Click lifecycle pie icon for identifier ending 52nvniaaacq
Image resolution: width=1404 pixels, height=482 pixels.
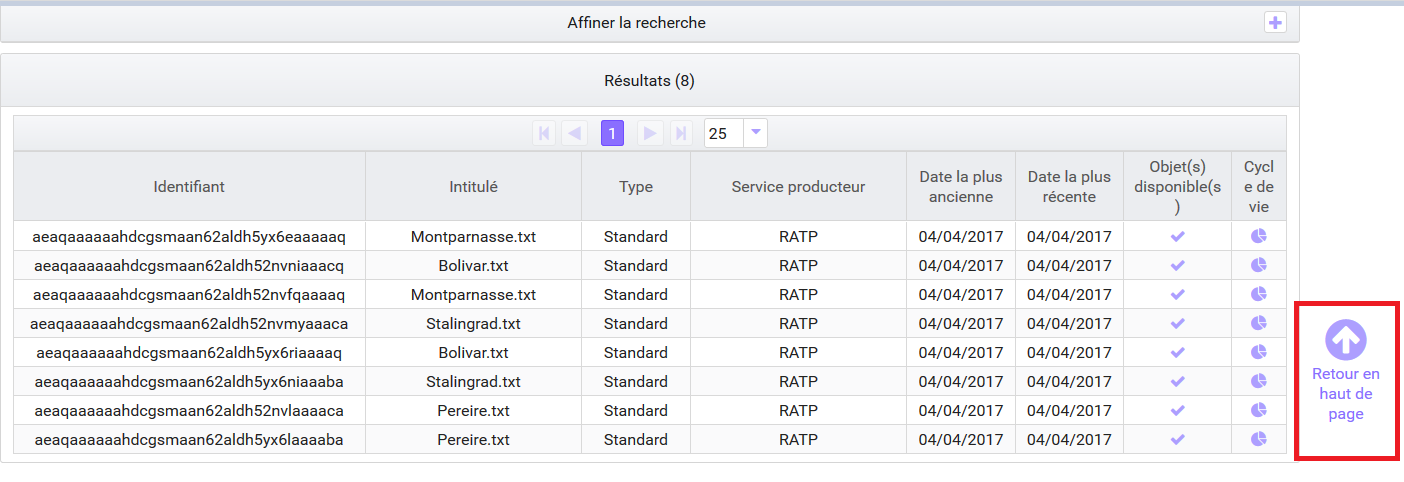point(1259,265)
